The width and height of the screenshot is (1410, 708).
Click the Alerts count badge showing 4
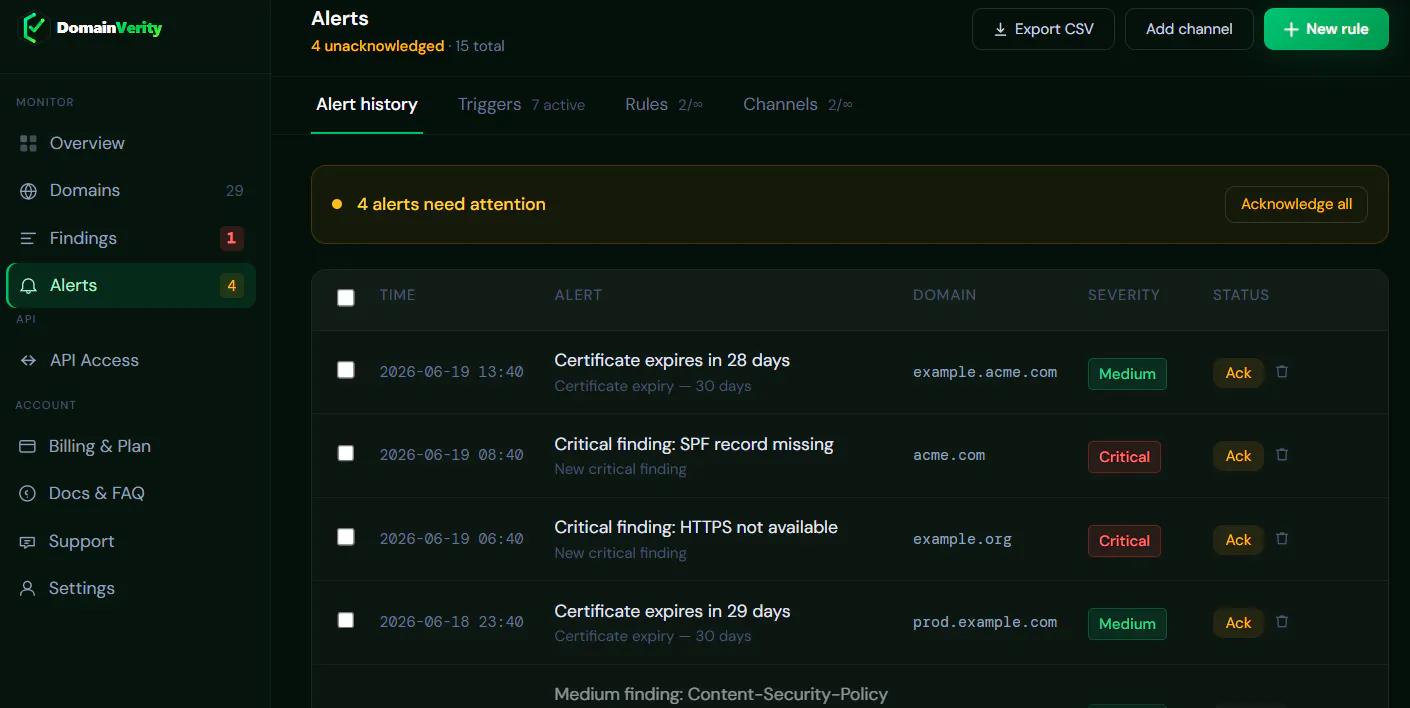coord(231,286)
